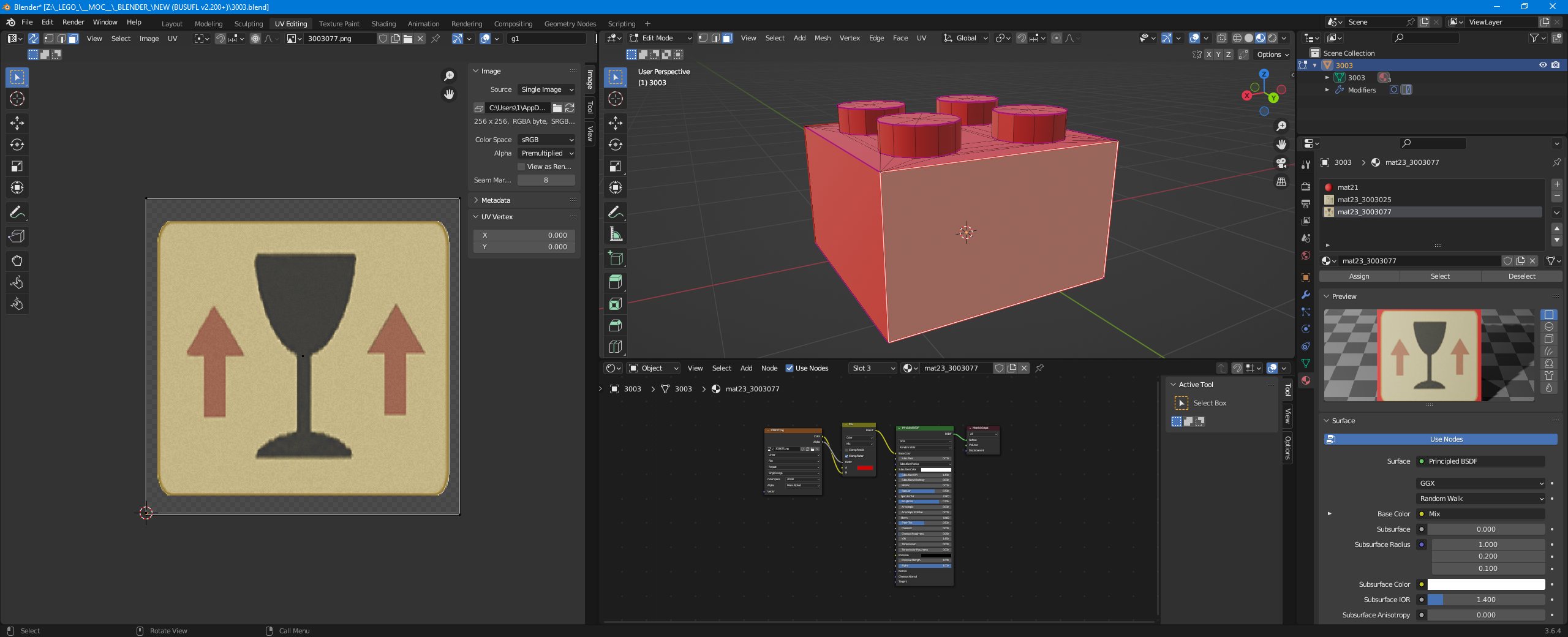Image resolution: width=1568 pixels, height=637 pixels.
Task: Select the Cursor tool in UV editor
Action: (17, 99)
